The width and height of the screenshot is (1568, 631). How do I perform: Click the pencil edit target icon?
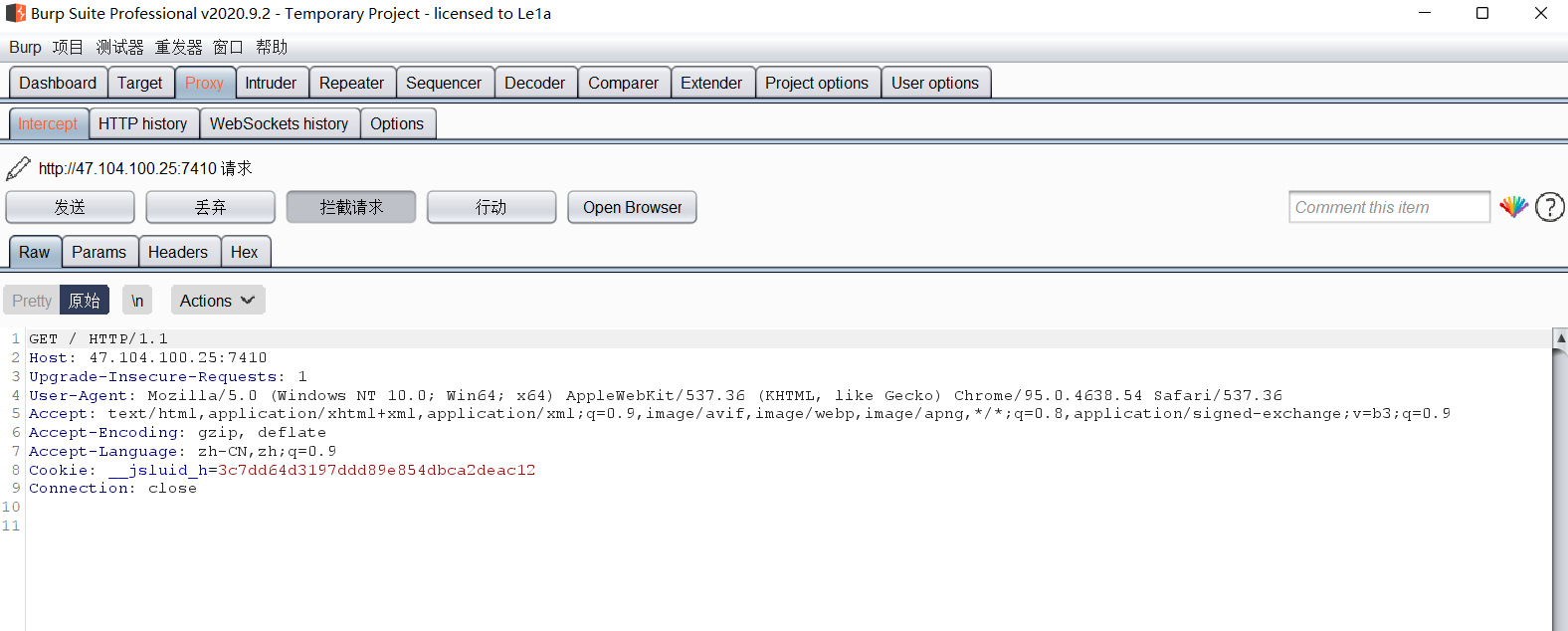pyautogui.click(x=18, y=168)
